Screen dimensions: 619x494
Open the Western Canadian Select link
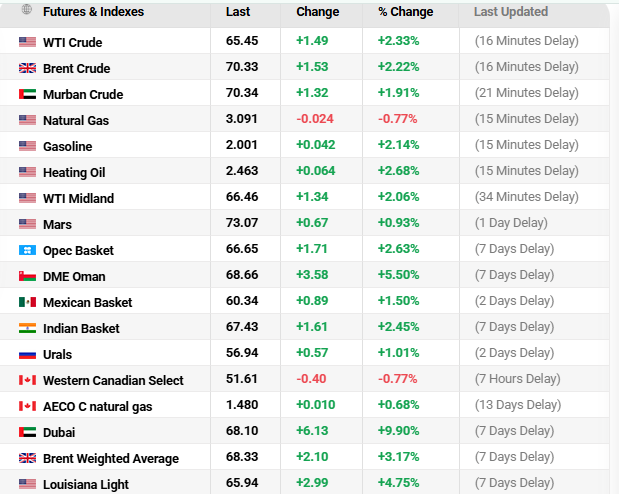[x=113, y=380]
